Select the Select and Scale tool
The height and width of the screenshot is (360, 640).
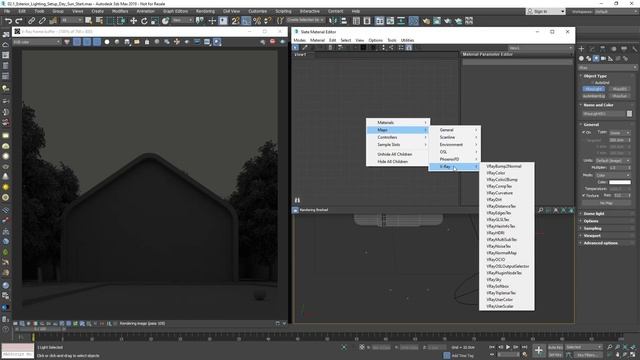click(155, 21)
